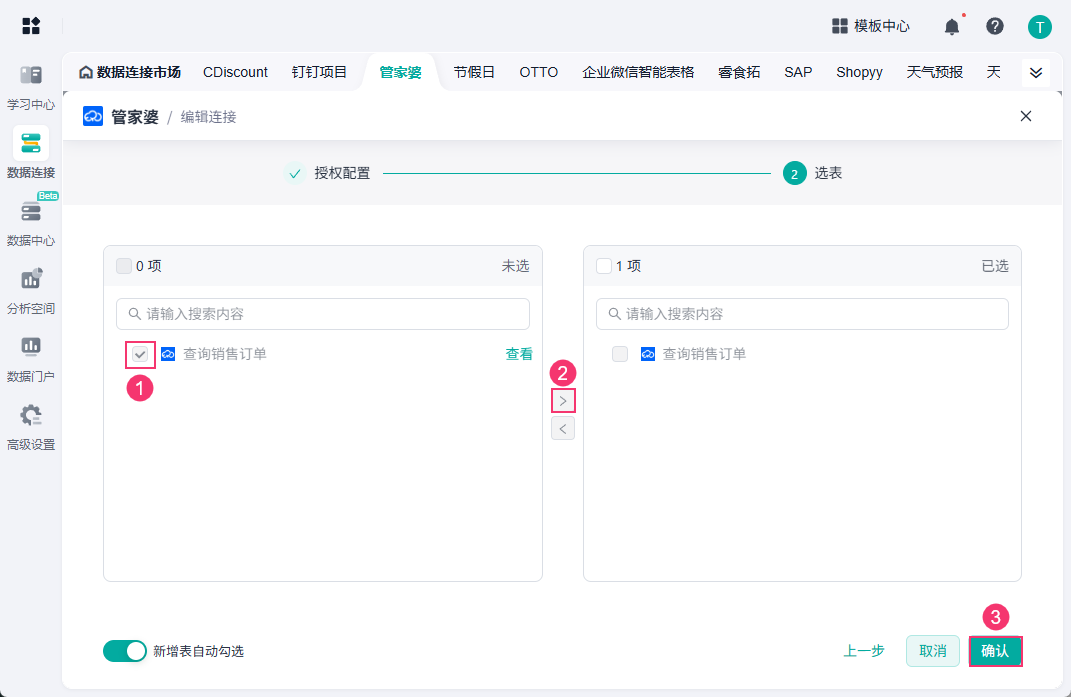Screen dimensions: 1071x697
Task: Move selected table to the right list
Action: tap(563, 401)
